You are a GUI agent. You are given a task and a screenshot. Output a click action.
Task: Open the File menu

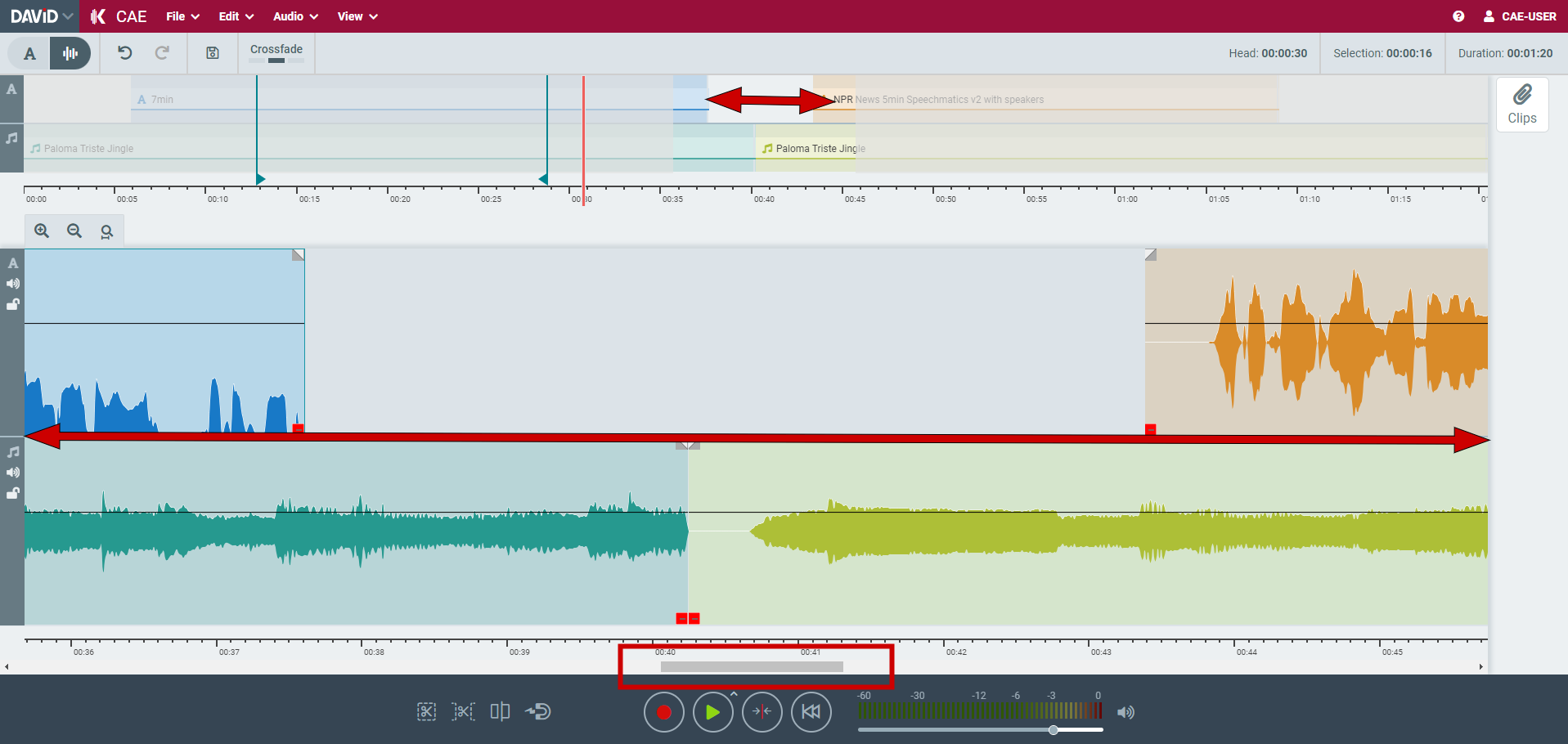pyautogui.click(x=182, y=16)
